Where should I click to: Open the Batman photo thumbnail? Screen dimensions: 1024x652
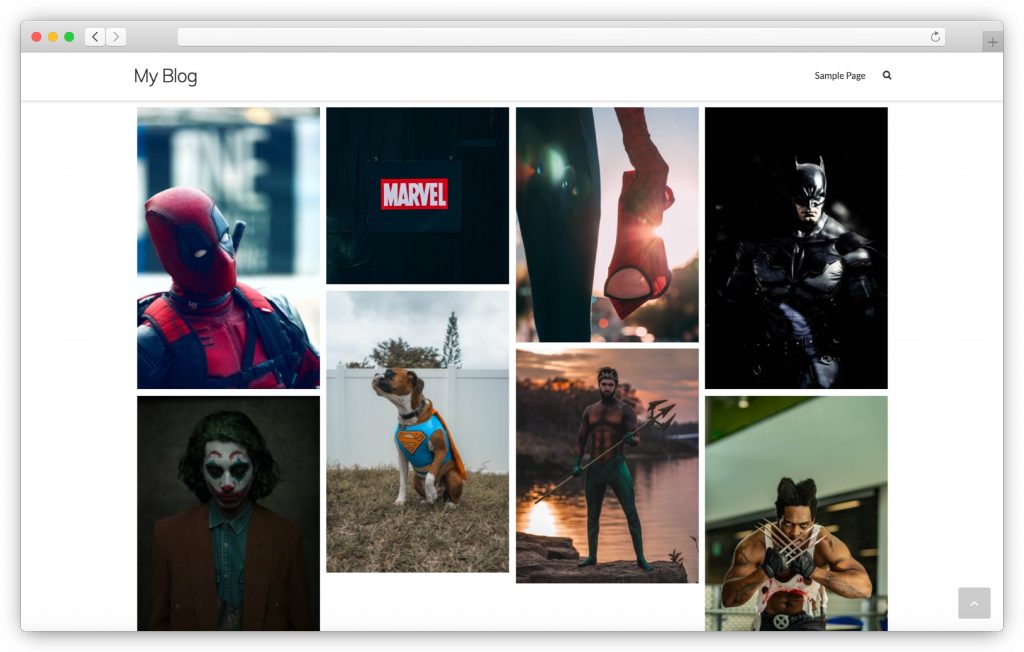point(796,248)
